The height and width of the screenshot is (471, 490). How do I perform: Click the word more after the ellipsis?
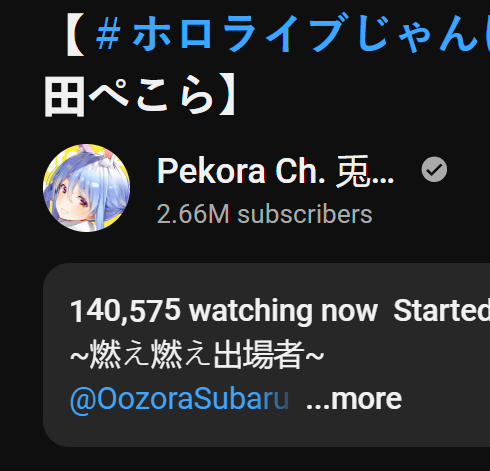coord(366,399)
